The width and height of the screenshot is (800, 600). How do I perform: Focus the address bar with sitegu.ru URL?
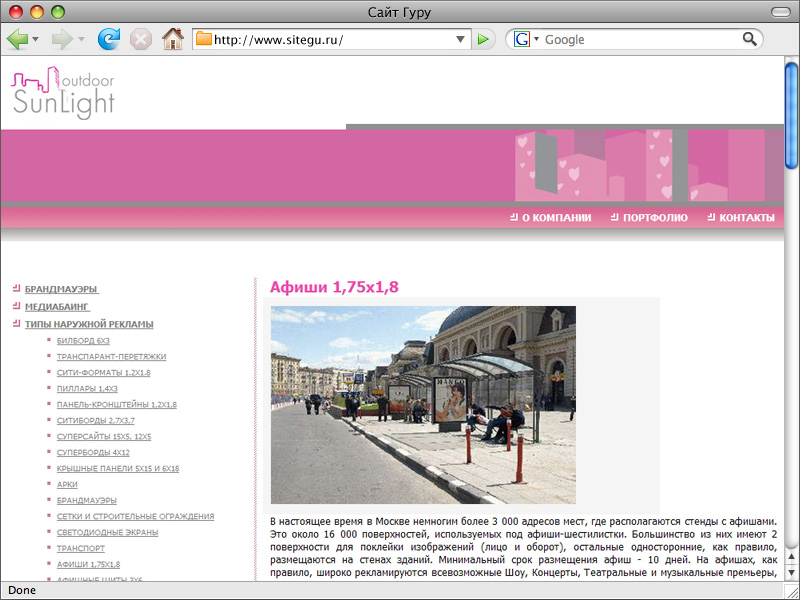332,39
